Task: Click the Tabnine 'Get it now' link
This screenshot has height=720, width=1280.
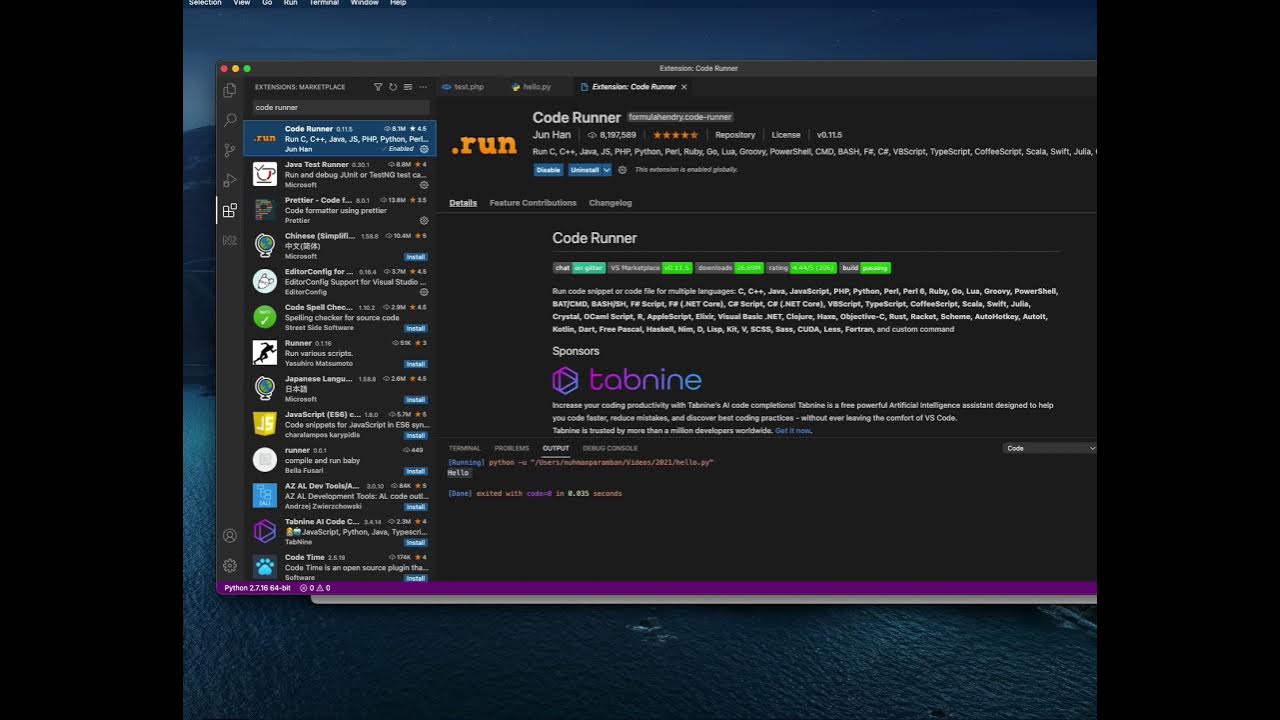Action: tap(793, 430)
